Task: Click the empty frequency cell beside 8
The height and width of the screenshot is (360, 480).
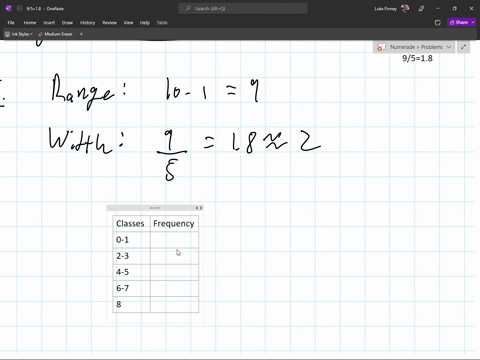Action: (174, 304)
